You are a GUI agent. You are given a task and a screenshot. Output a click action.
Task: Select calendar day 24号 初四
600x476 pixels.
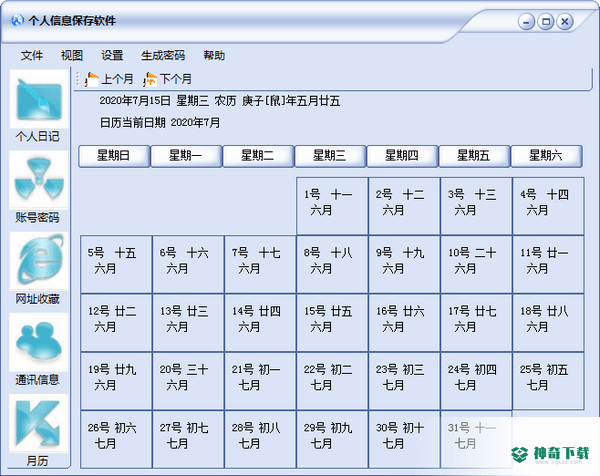pos(476,381)
